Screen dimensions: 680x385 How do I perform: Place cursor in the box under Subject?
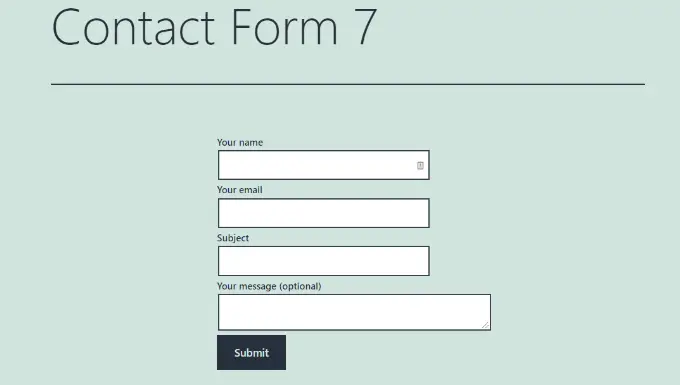pyautogui.click(x=324, y=261)
